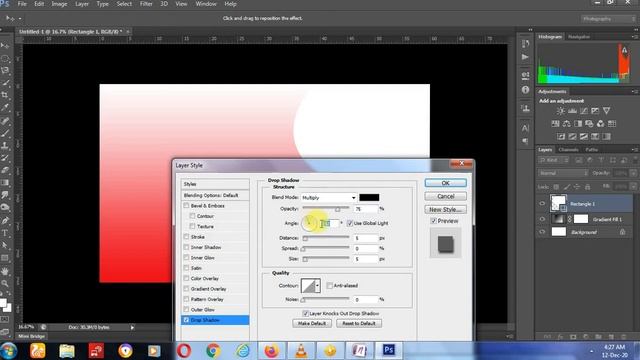The image size is (640, 360).
Task: Open the Histogram panel options menu
Action: point(635,37)
